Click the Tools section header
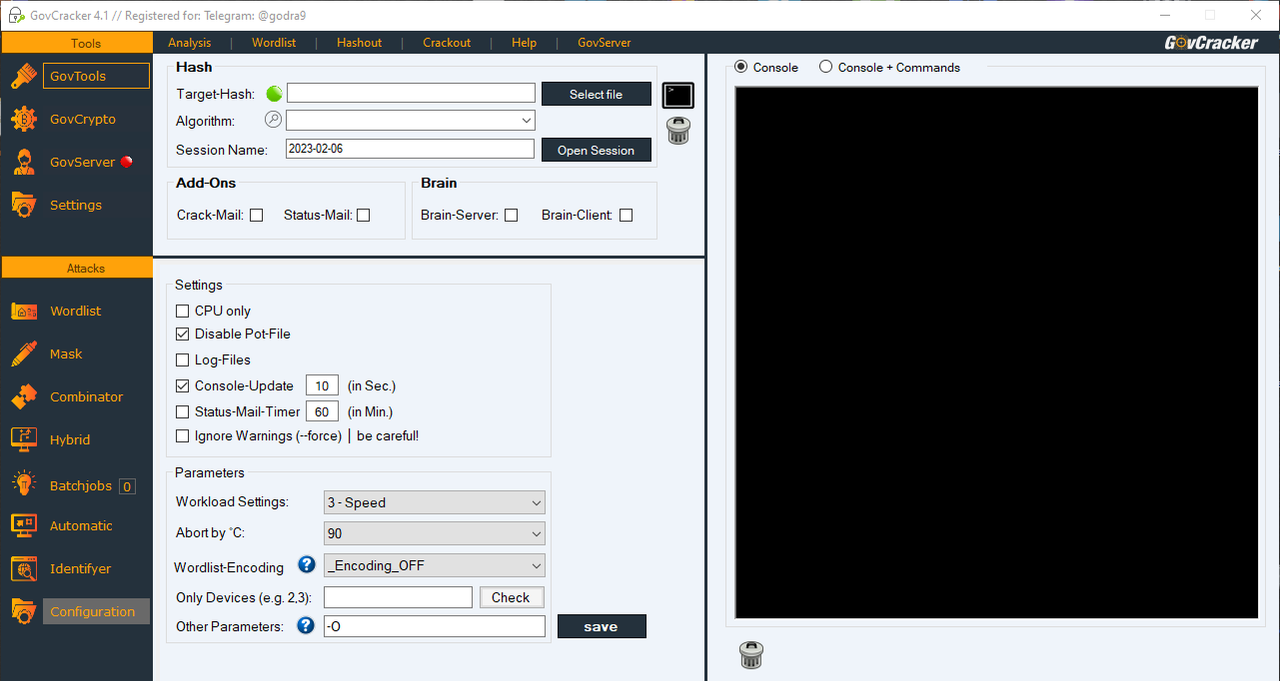Screen dimensions: 1280x681 tap(76, 43)
